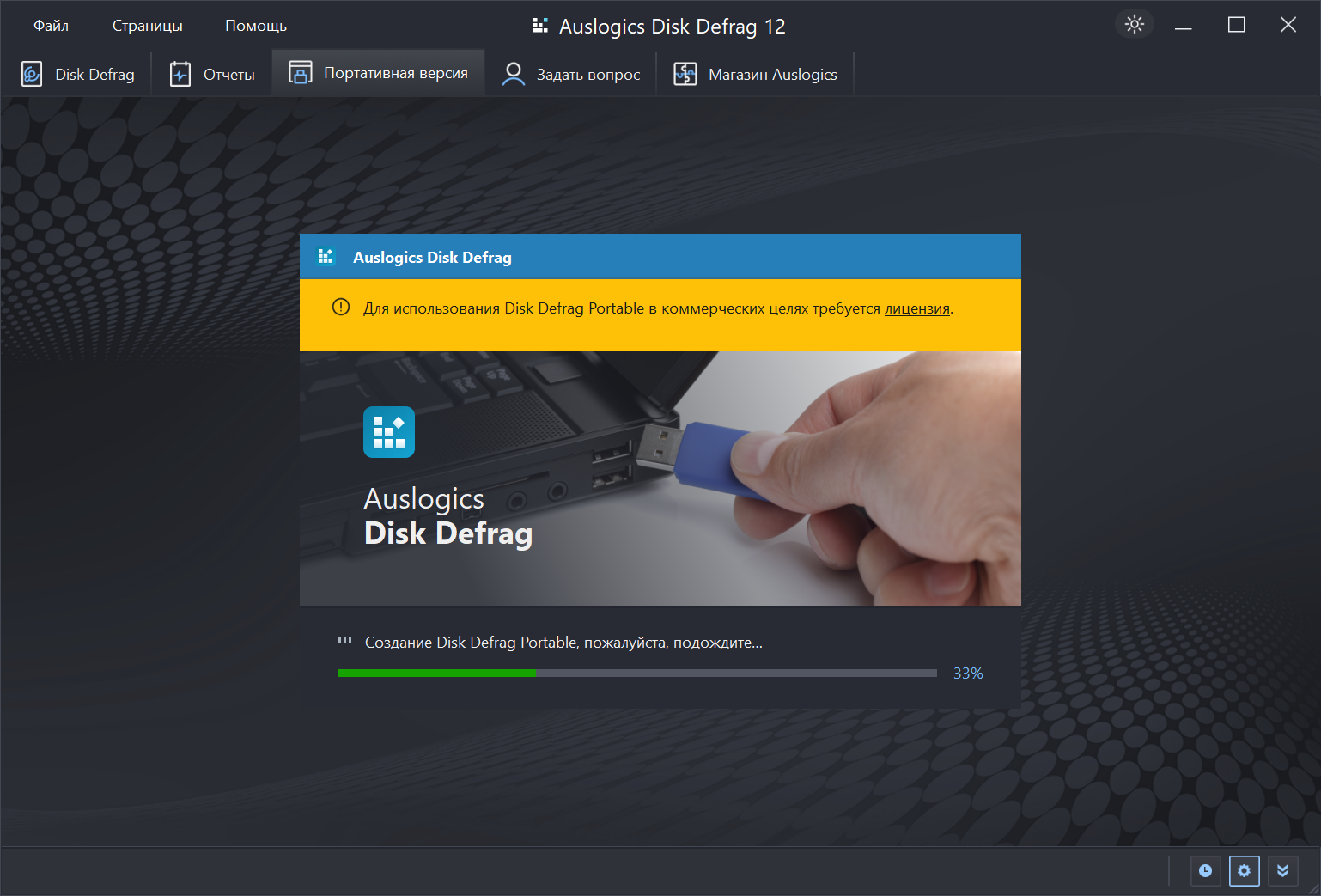1321x896 pixels.
Task: Click the Магазин Auslogics store icon
Action: coord(685,74)
